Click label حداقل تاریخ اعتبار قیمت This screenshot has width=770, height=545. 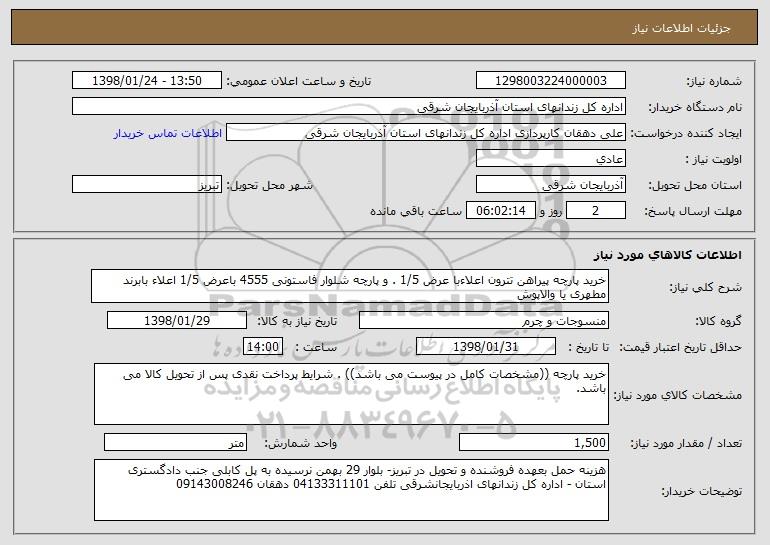680,348
